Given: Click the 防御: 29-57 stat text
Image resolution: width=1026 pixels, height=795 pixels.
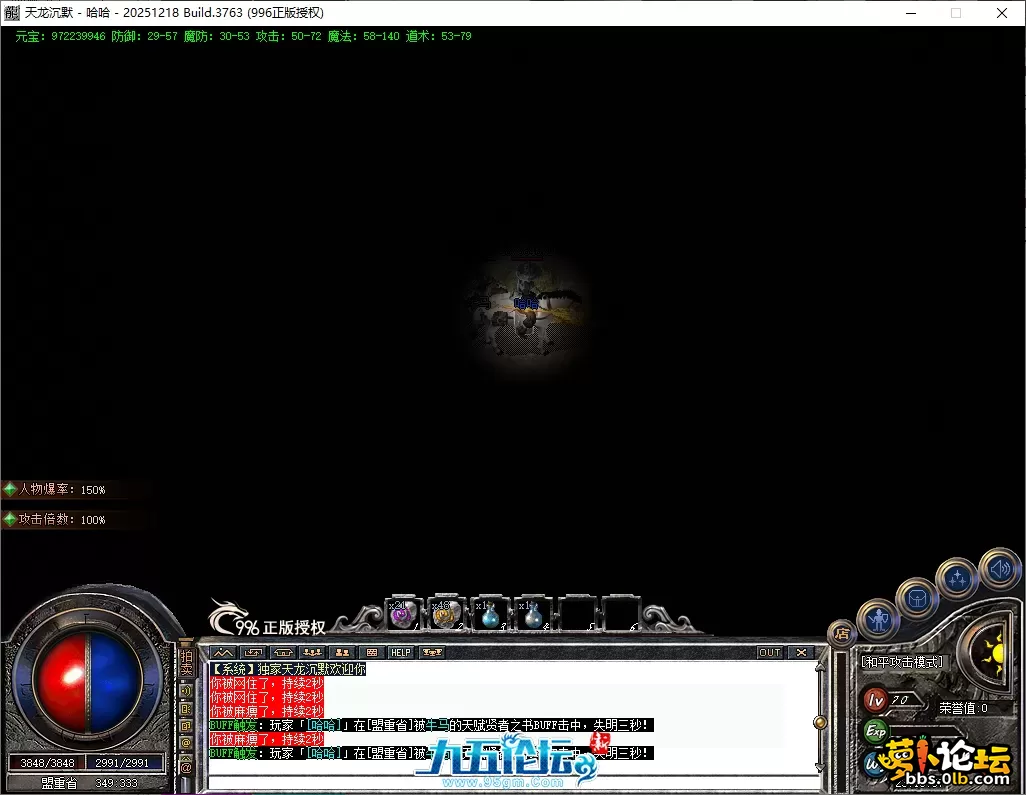Looking at the screenshot, I should pos(145,36).
